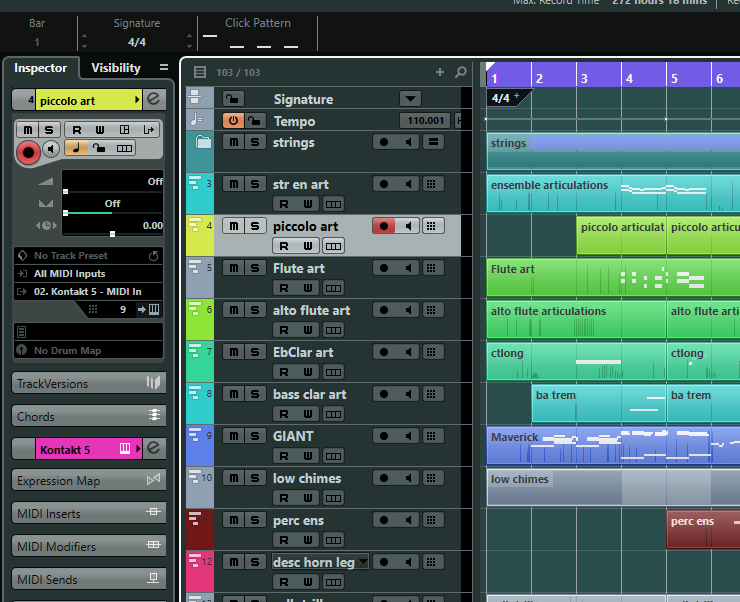Click Edit Instrument icon next to piccolo art
Viewport: 740px width, 602px height.
coord(154,100)
